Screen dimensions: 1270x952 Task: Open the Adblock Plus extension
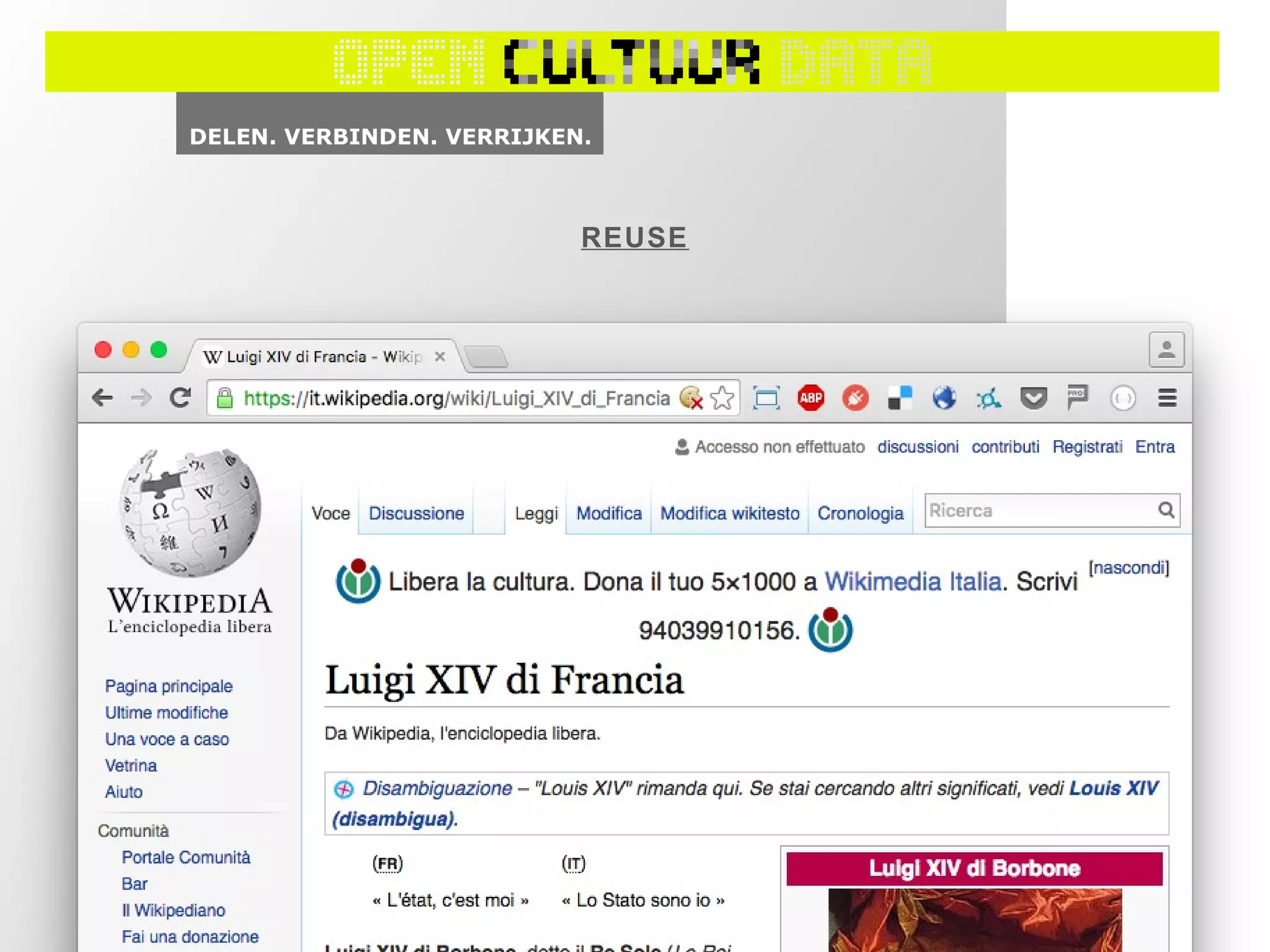[x=810, y=398]
